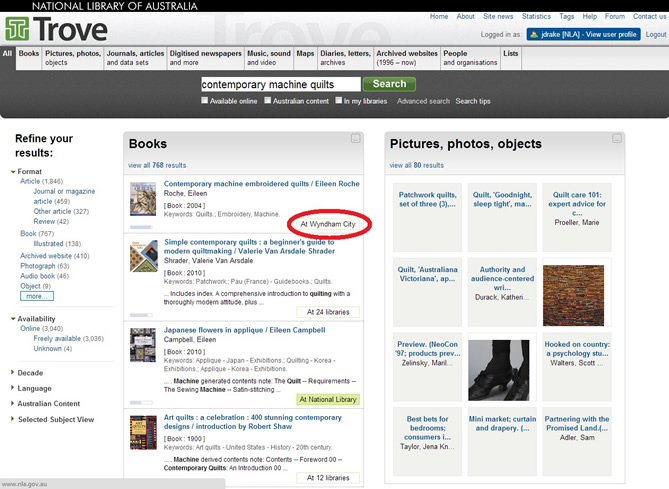The width and height of the screenshot is (669, 489).
Task: Open jdrake user profile button
Action: [582, 34]
